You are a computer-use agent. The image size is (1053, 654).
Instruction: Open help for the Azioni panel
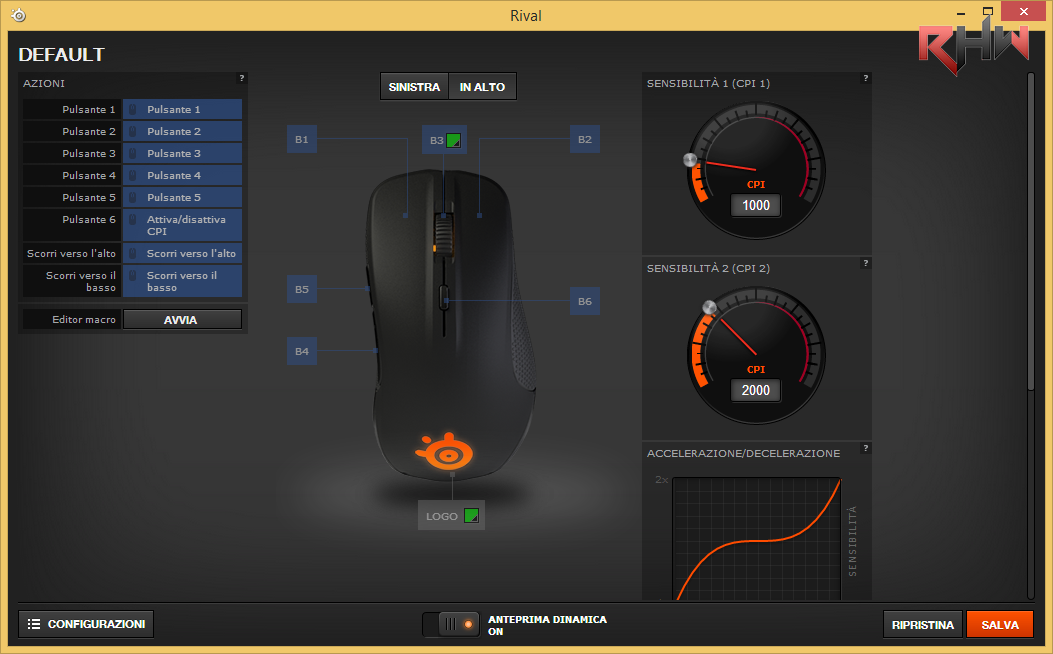[242, 79]
